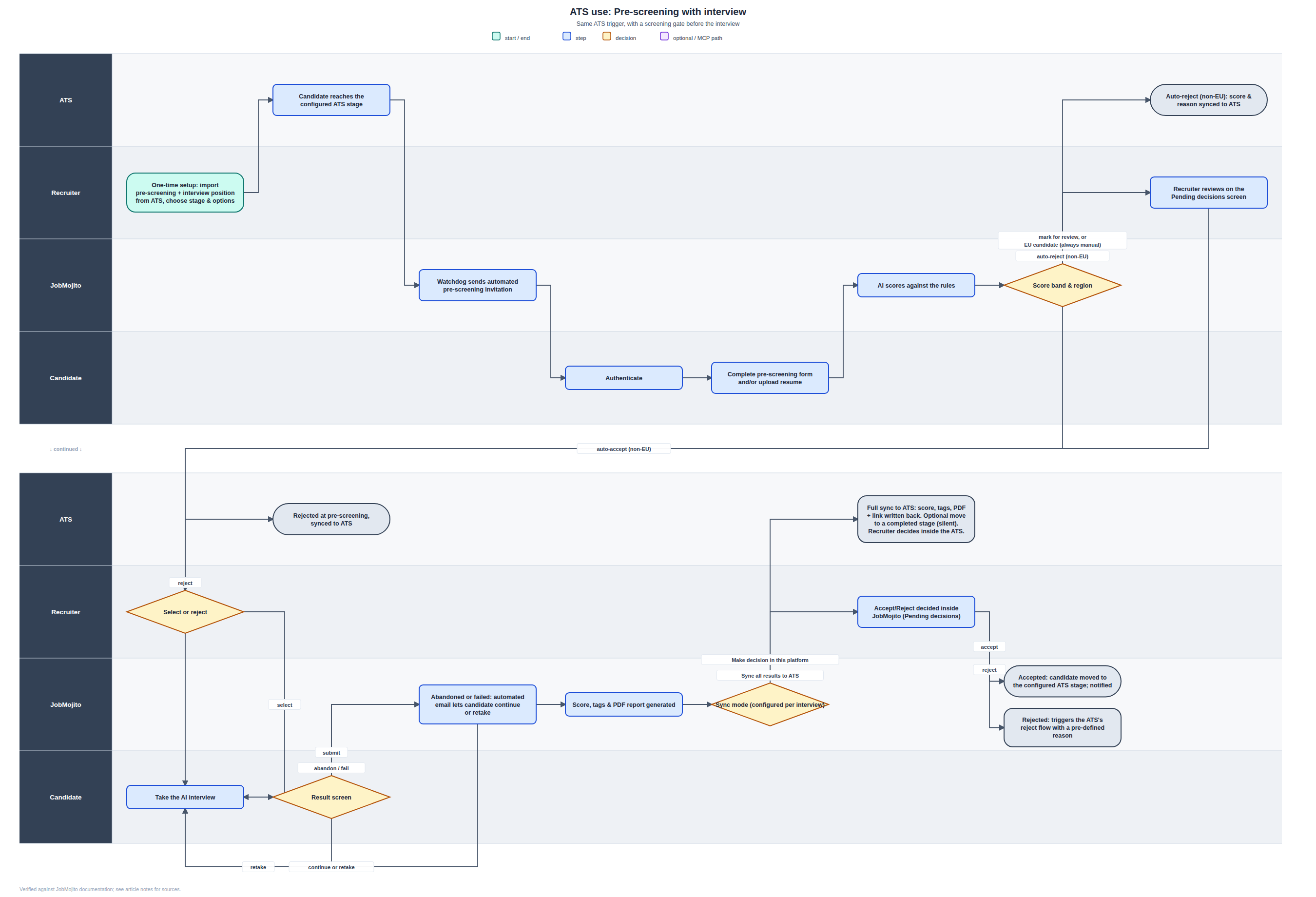Click the 'Watchdog sends automated pre-screening invitation' step

pyautogui.click(x=477, y=285)
